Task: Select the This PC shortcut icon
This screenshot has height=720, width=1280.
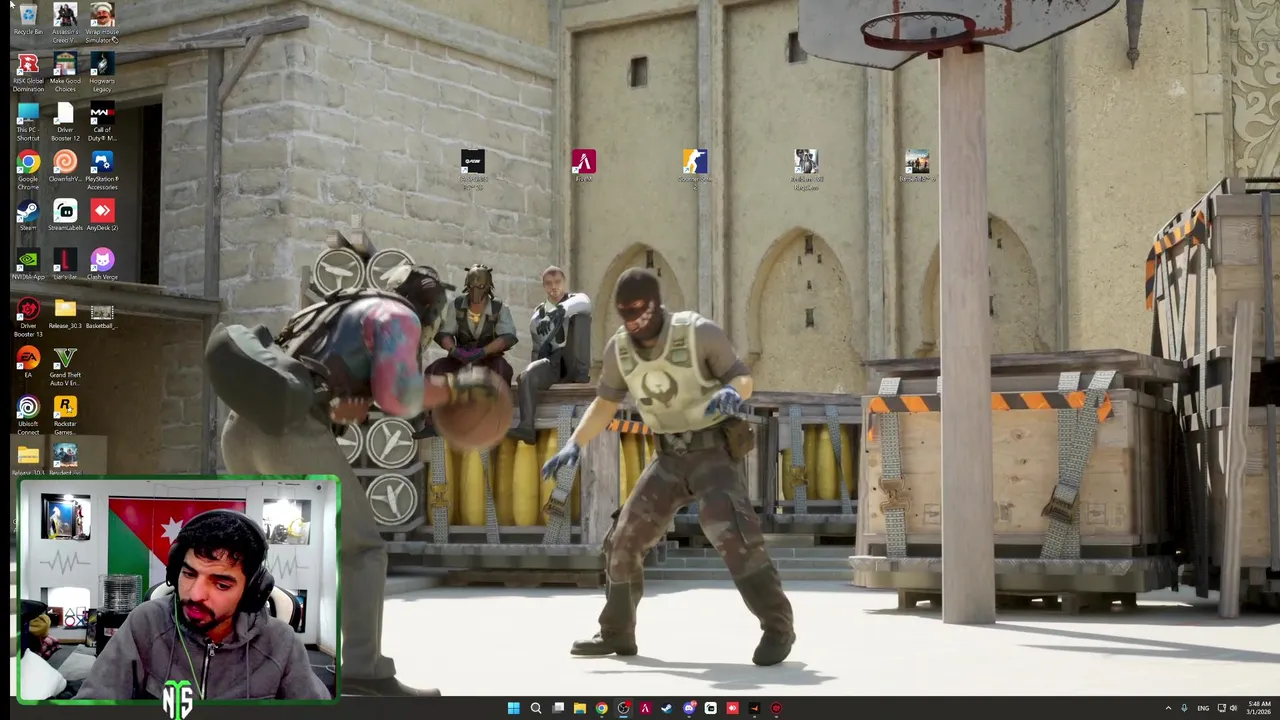Action: pyautogui.click(x=28, y=121)
